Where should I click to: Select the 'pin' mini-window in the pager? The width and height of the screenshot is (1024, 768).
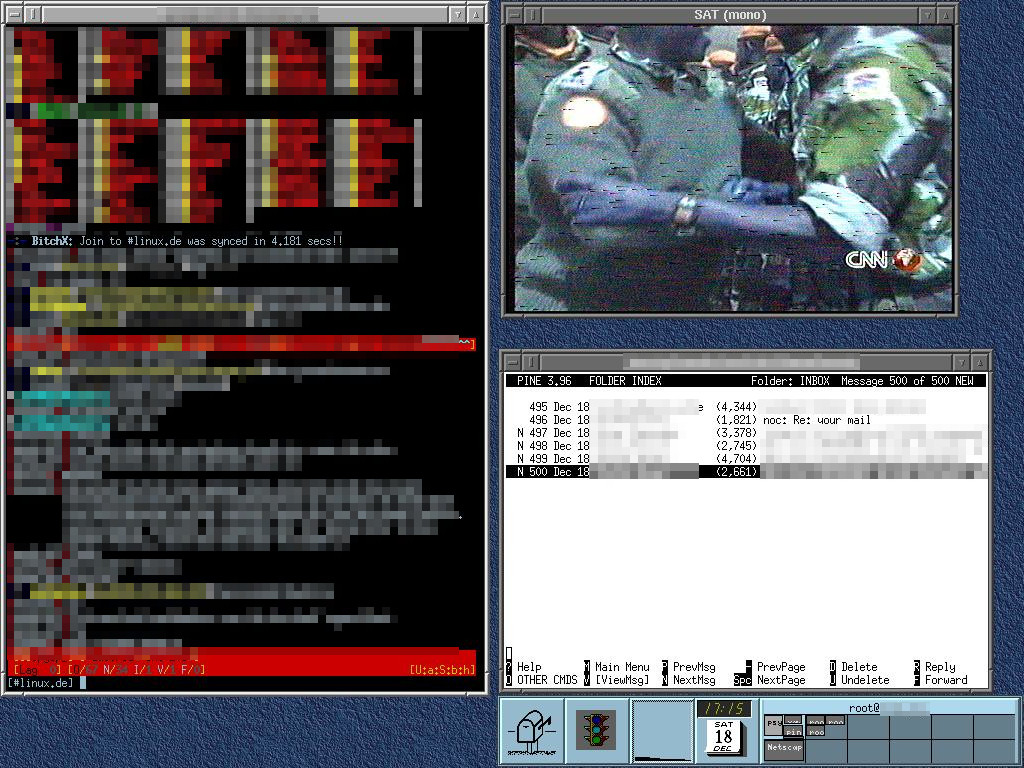coord(793,732)
